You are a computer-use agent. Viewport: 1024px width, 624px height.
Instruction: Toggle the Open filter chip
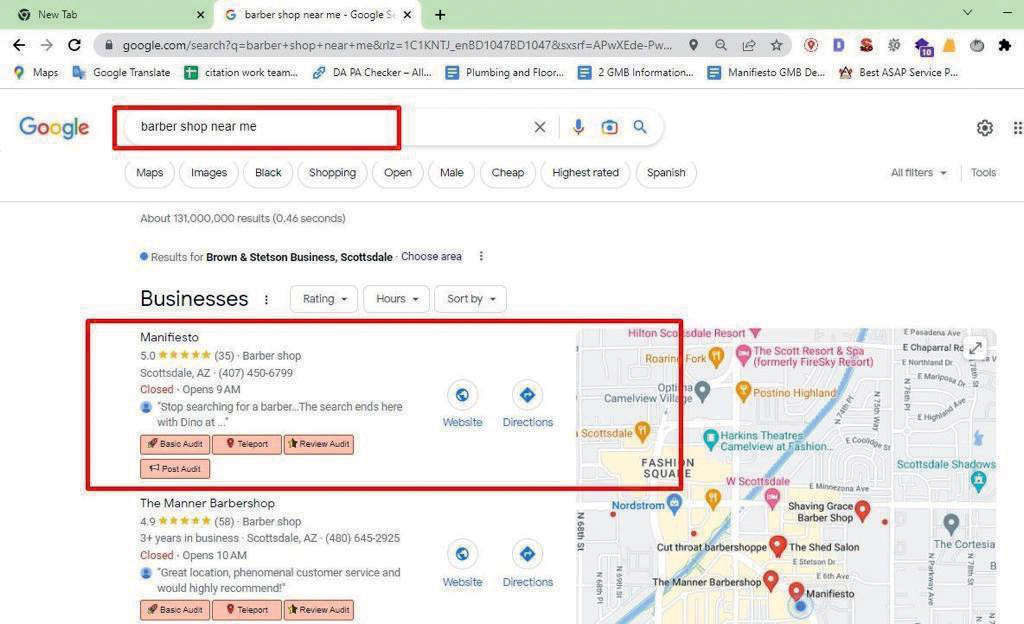(397, 173)
